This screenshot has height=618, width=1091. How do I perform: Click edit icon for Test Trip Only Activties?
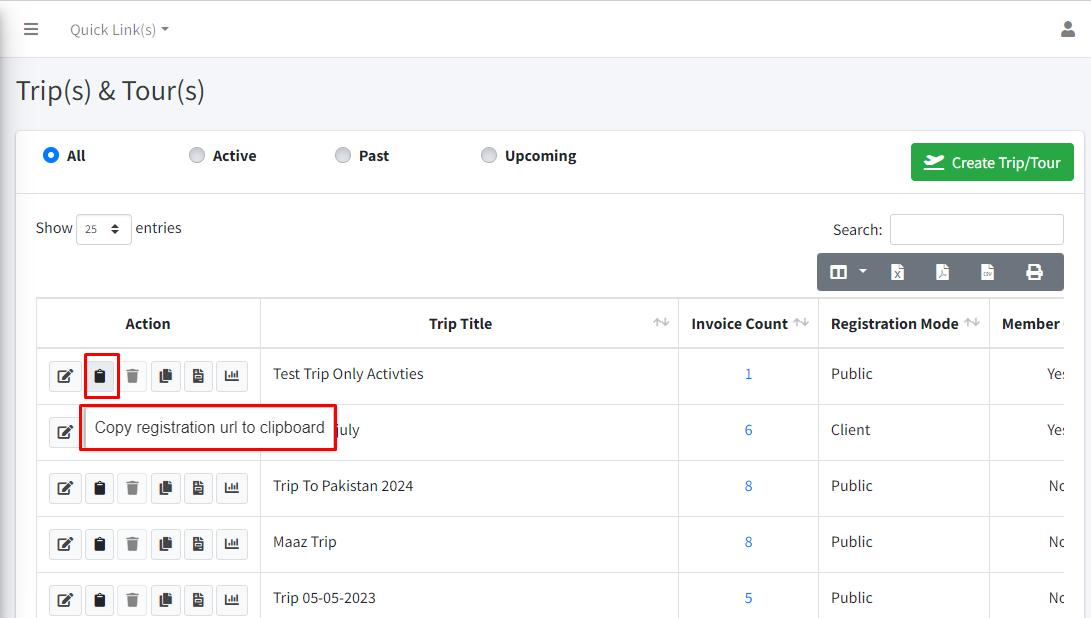[x=65, y=376]
